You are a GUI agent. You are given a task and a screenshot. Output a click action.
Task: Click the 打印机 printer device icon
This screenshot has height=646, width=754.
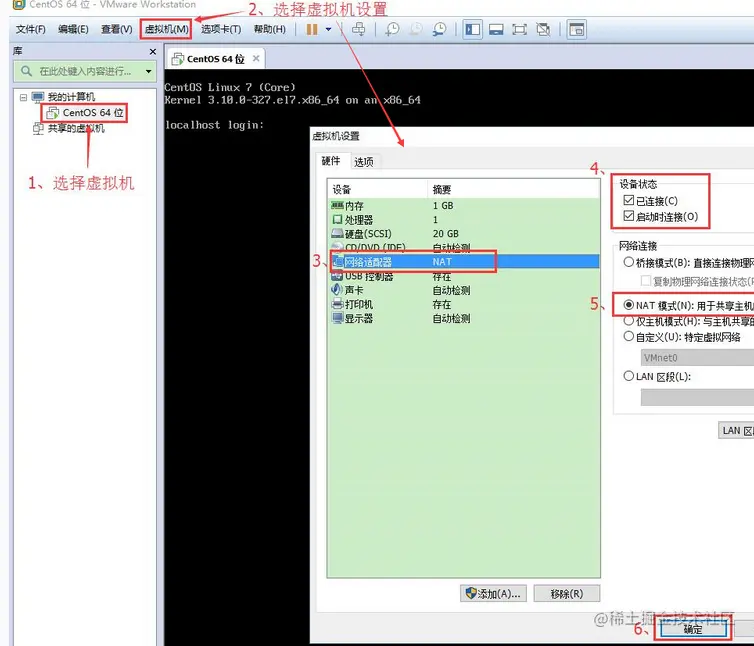(337, 304)
